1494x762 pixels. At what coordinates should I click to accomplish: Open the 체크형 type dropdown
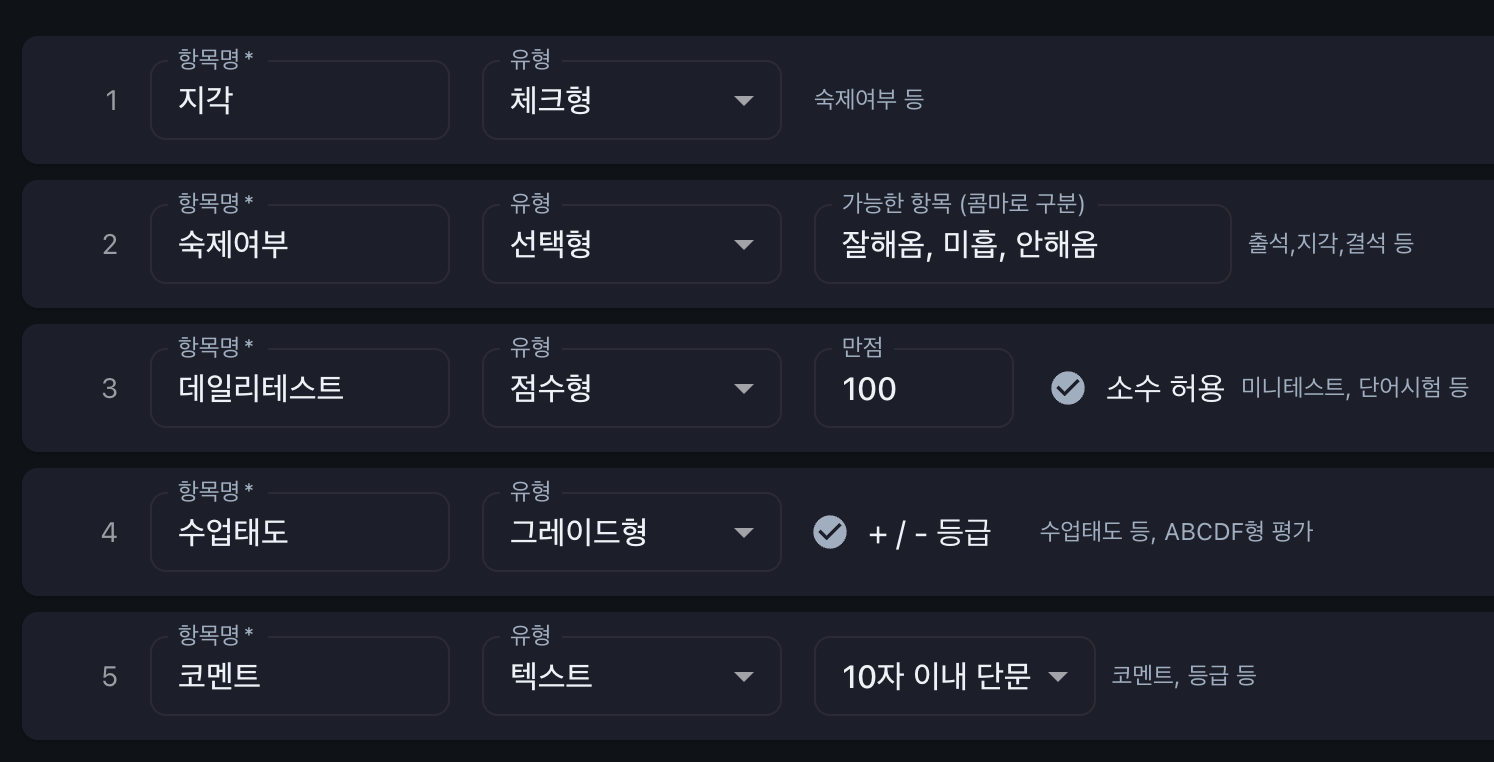point(630,101)
